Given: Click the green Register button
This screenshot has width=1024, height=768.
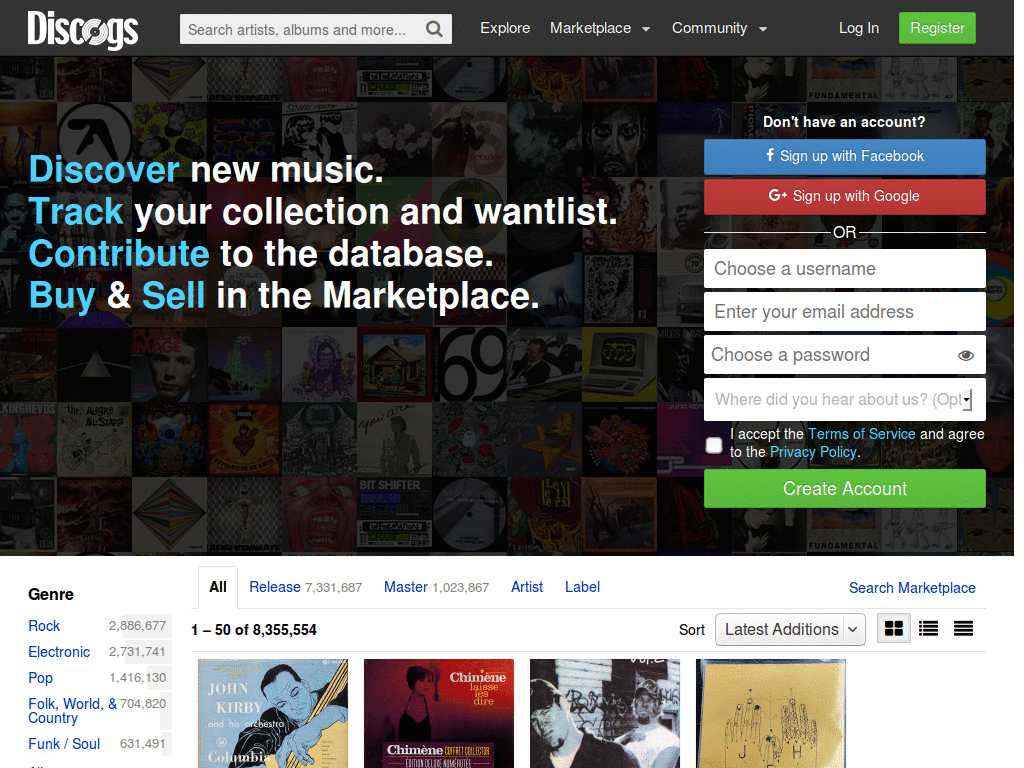Looking at the screenshot, I should click(937, 28).
